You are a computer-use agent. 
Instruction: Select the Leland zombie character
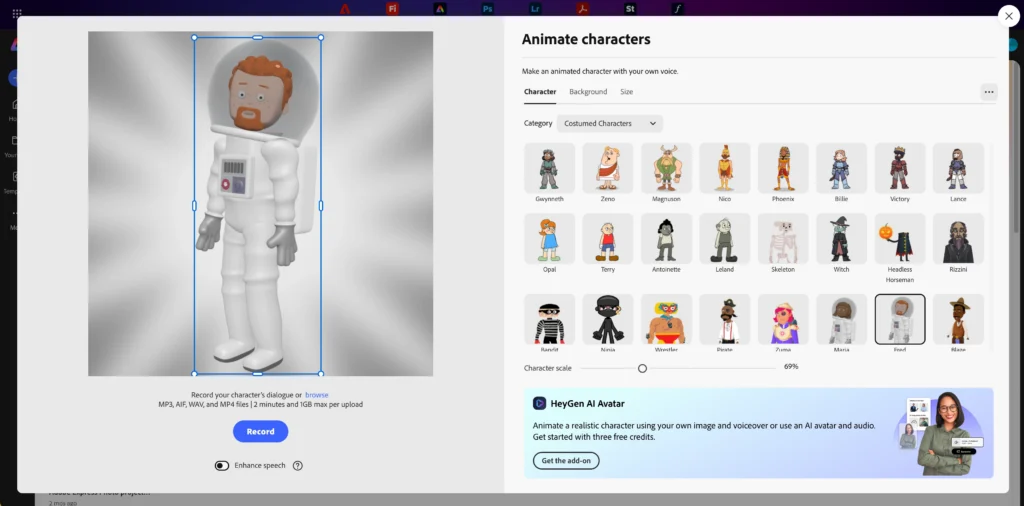[724, 239]
